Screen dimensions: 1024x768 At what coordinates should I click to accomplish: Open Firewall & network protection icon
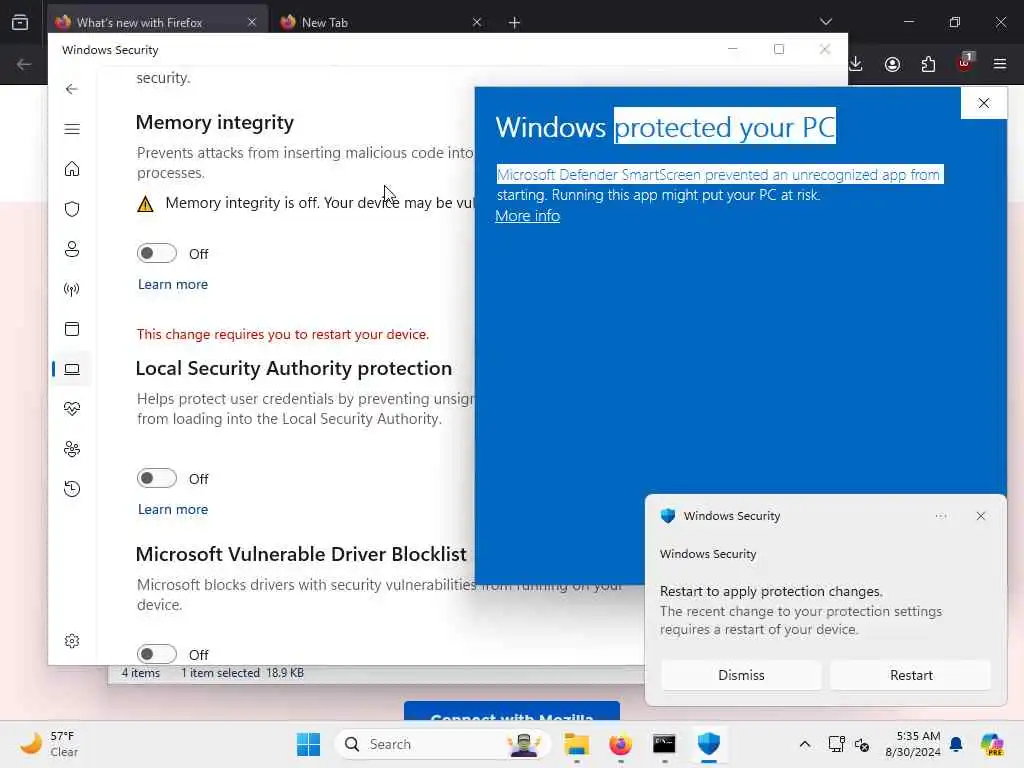point(72,289)
